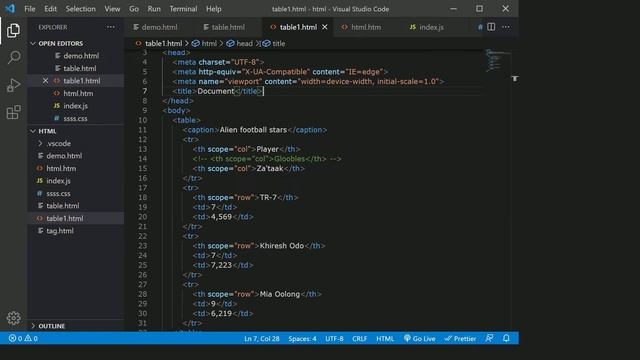Open the Edit menu
Viewport: 640px width, 360px height.
tap(51, 9)
